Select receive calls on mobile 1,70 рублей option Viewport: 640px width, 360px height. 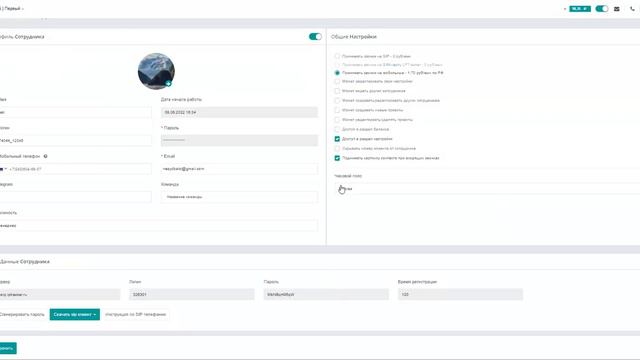coord(337,73)
